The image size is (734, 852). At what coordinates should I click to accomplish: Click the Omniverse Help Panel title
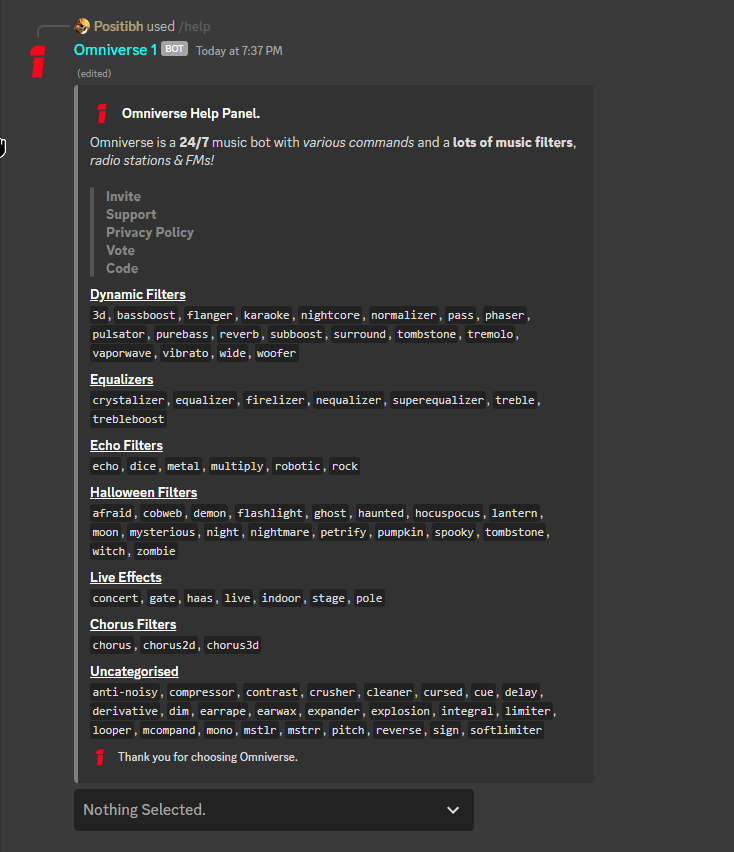[191, 113]
